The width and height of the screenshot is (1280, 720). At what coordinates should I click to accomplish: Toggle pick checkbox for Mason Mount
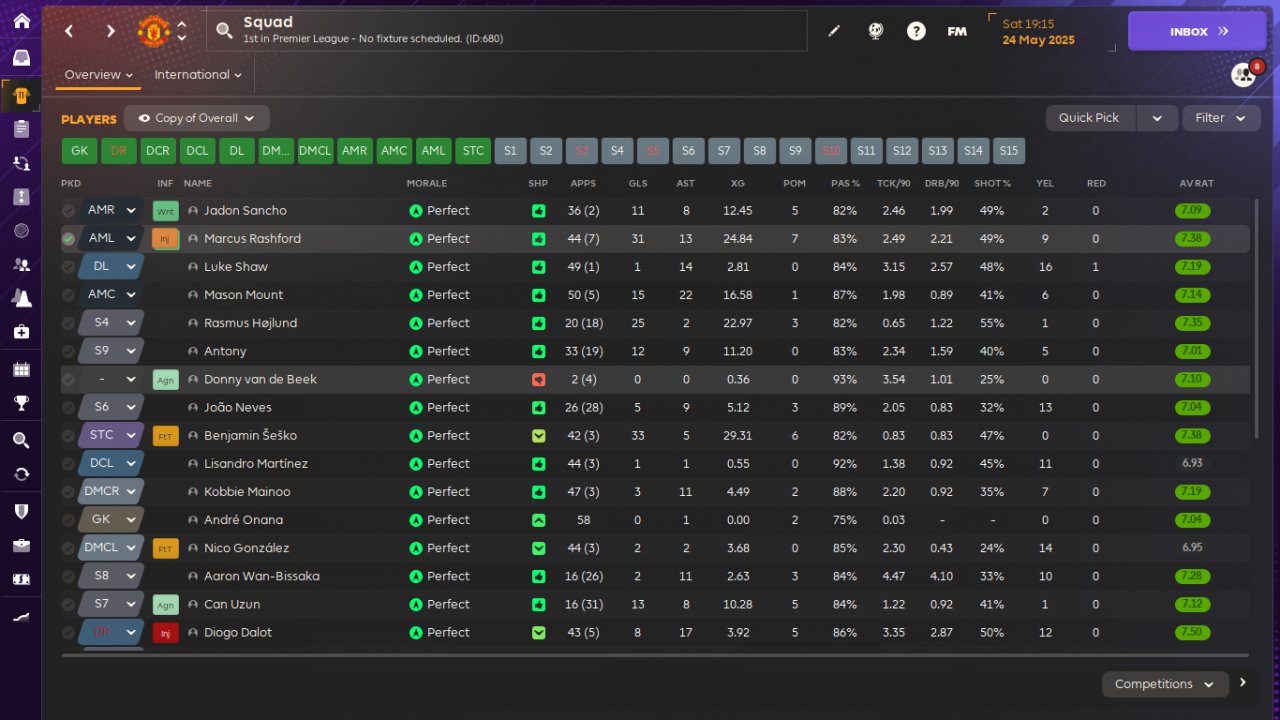click(x=68, y=295)
